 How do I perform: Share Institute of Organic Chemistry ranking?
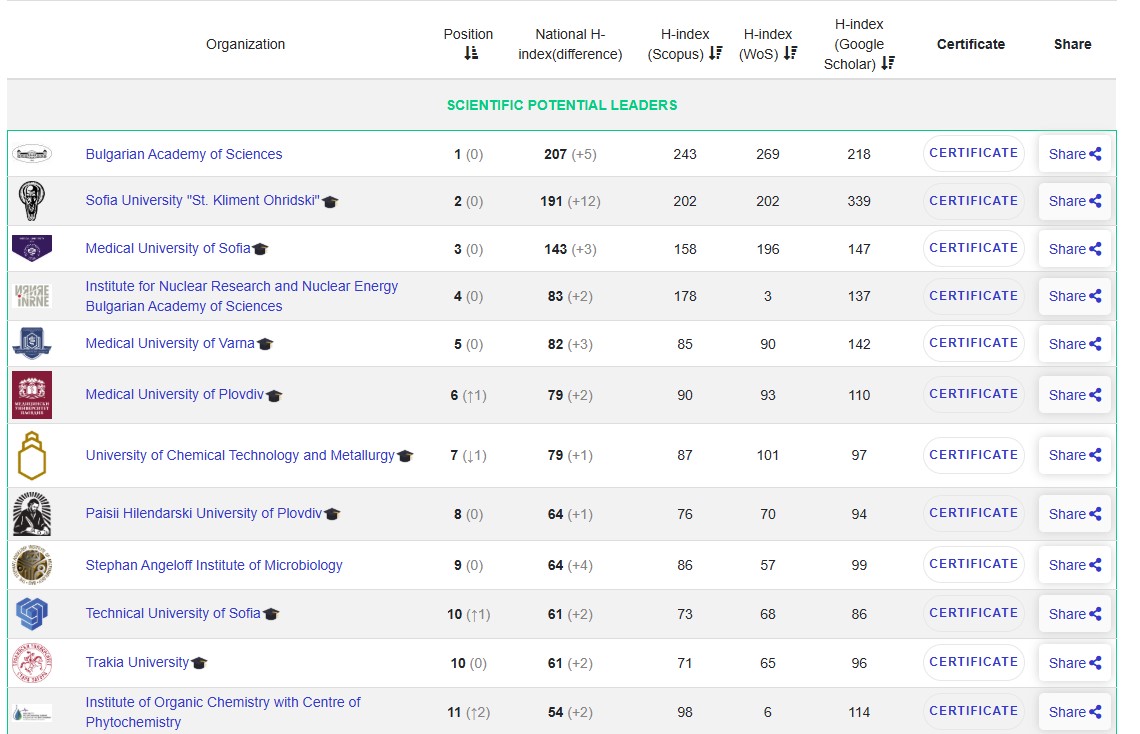pos(1075,712)
